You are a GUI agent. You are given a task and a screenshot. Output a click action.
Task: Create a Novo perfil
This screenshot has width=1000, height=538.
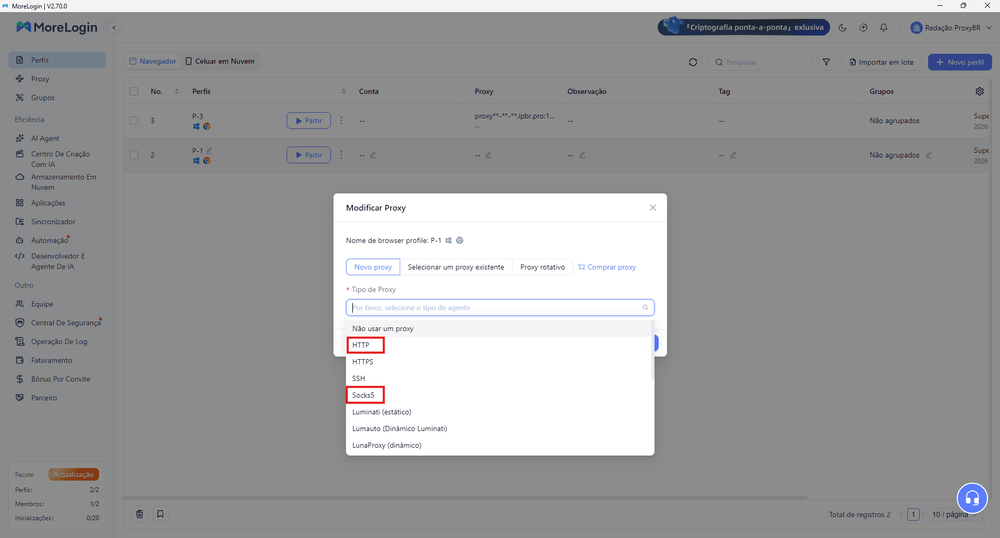960,62
